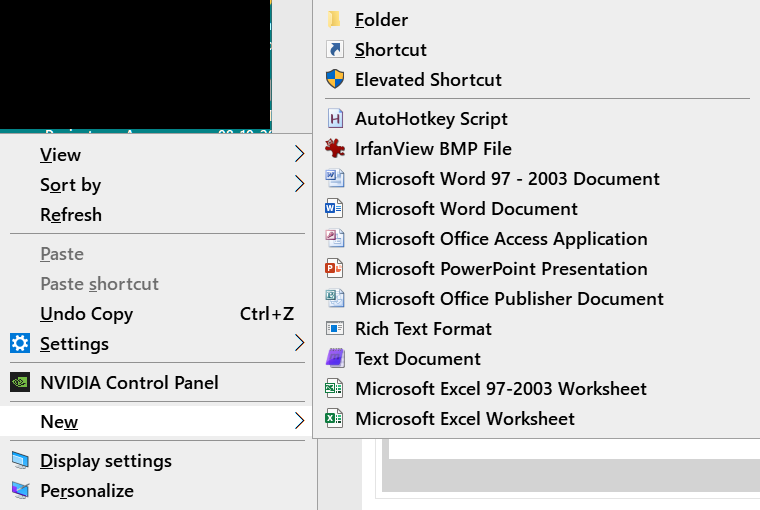The image size is (760, 510).
Task: Click the Word 97 - 2003 Document icon
Action: (334, 178)
